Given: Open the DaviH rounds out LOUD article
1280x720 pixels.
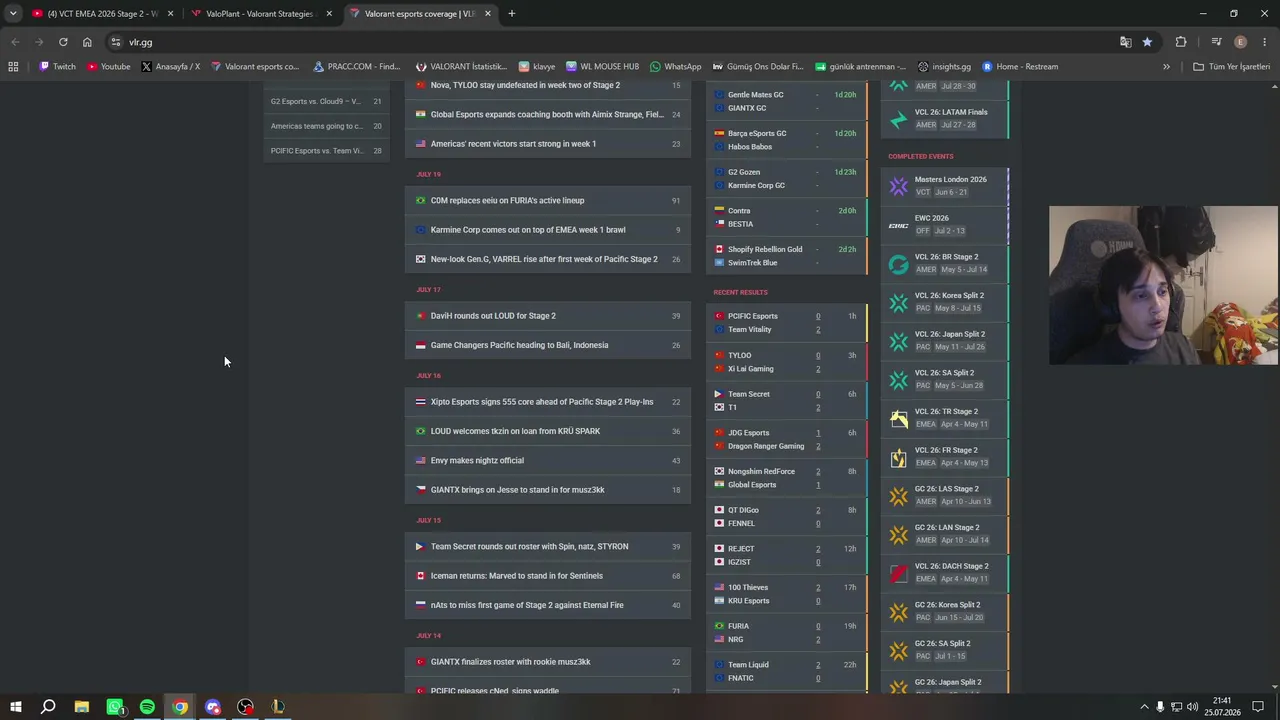Looking at the screenshot, I should [x=548, y=316].
